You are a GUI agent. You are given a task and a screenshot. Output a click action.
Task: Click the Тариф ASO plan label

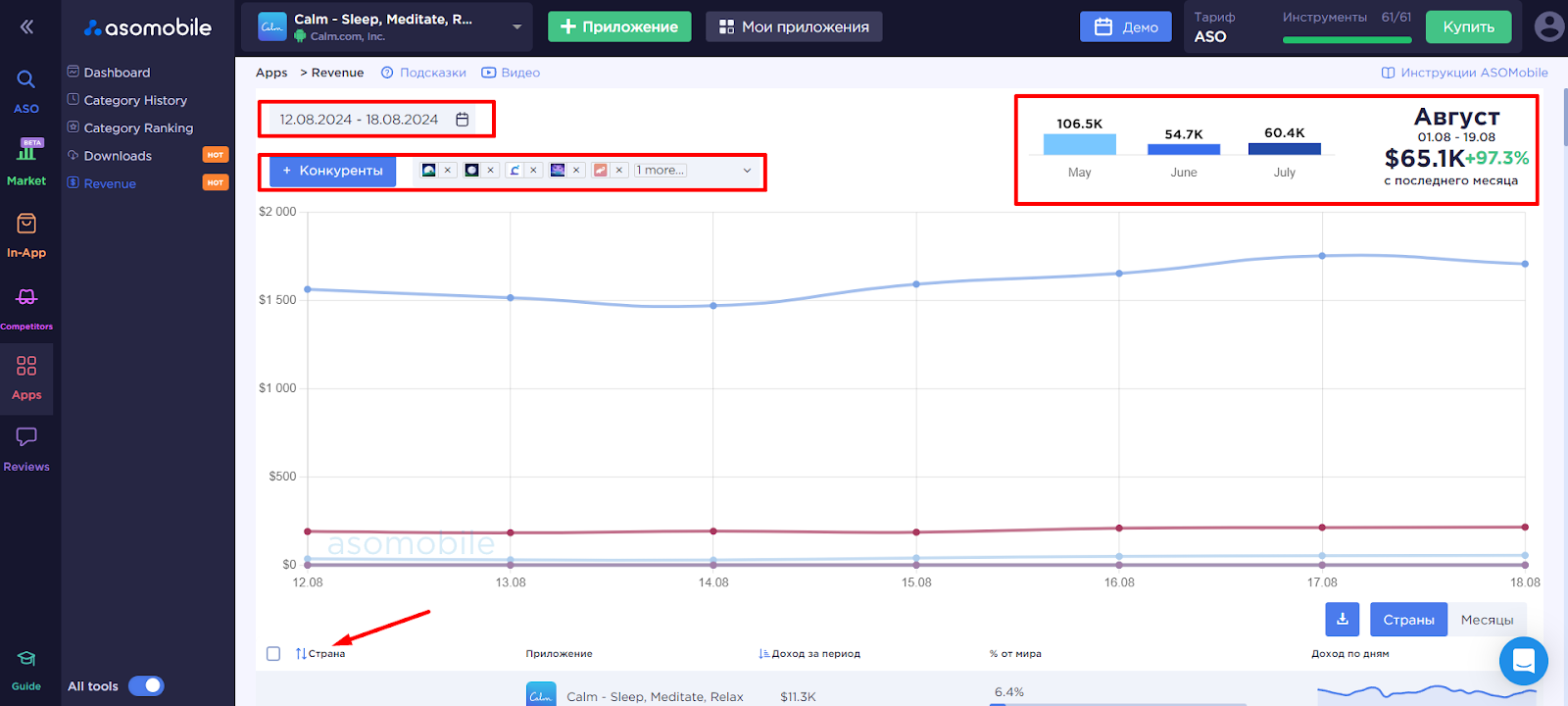coord(1214,26)
